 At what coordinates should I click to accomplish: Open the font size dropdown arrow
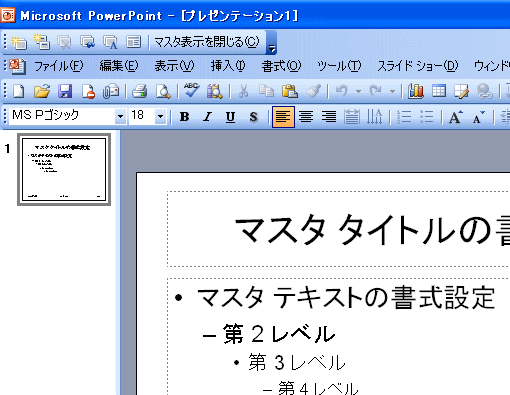161,117
